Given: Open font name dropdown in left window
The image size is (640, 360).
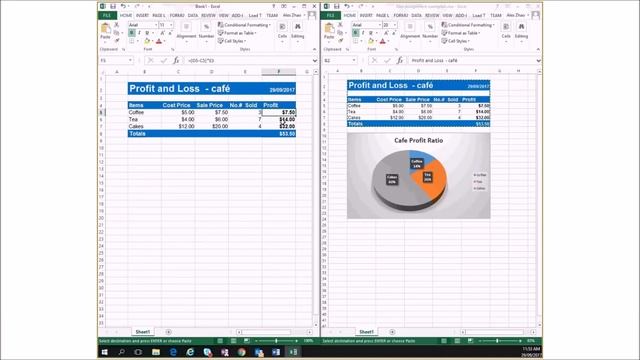Looking at the screenshot, I should pos(156,25).
